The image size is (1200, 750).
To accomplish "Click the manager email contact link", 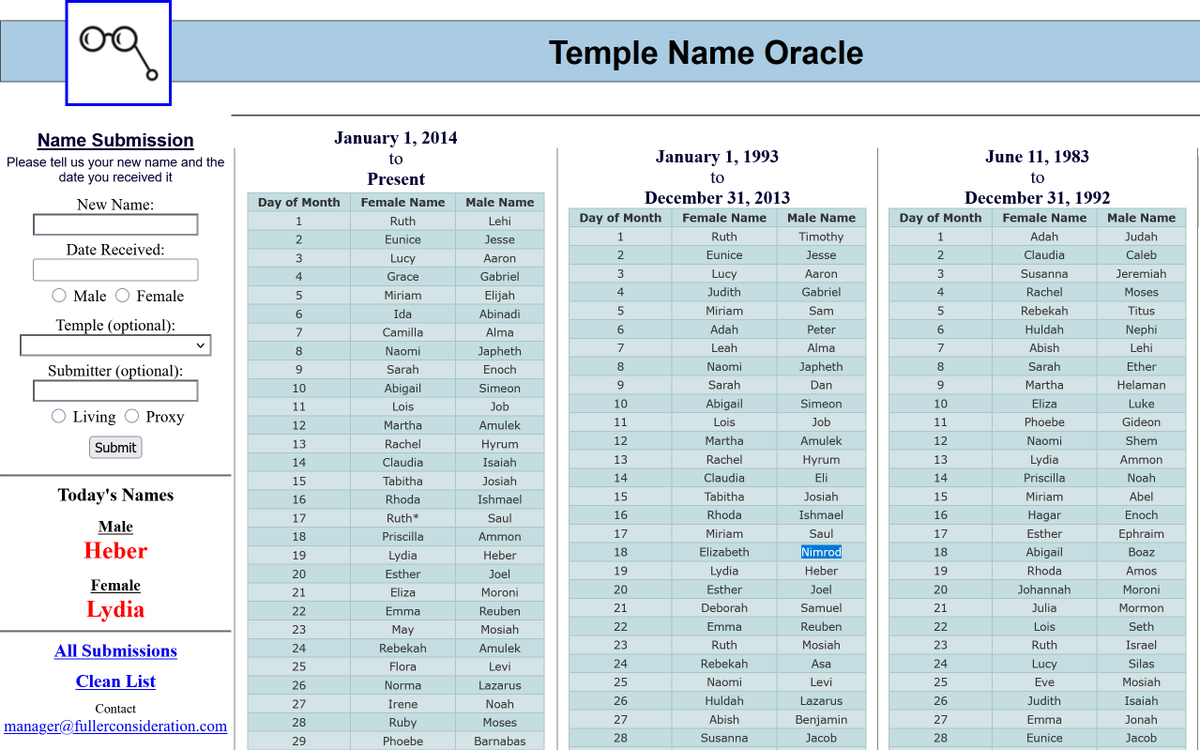I will [116, 726].
